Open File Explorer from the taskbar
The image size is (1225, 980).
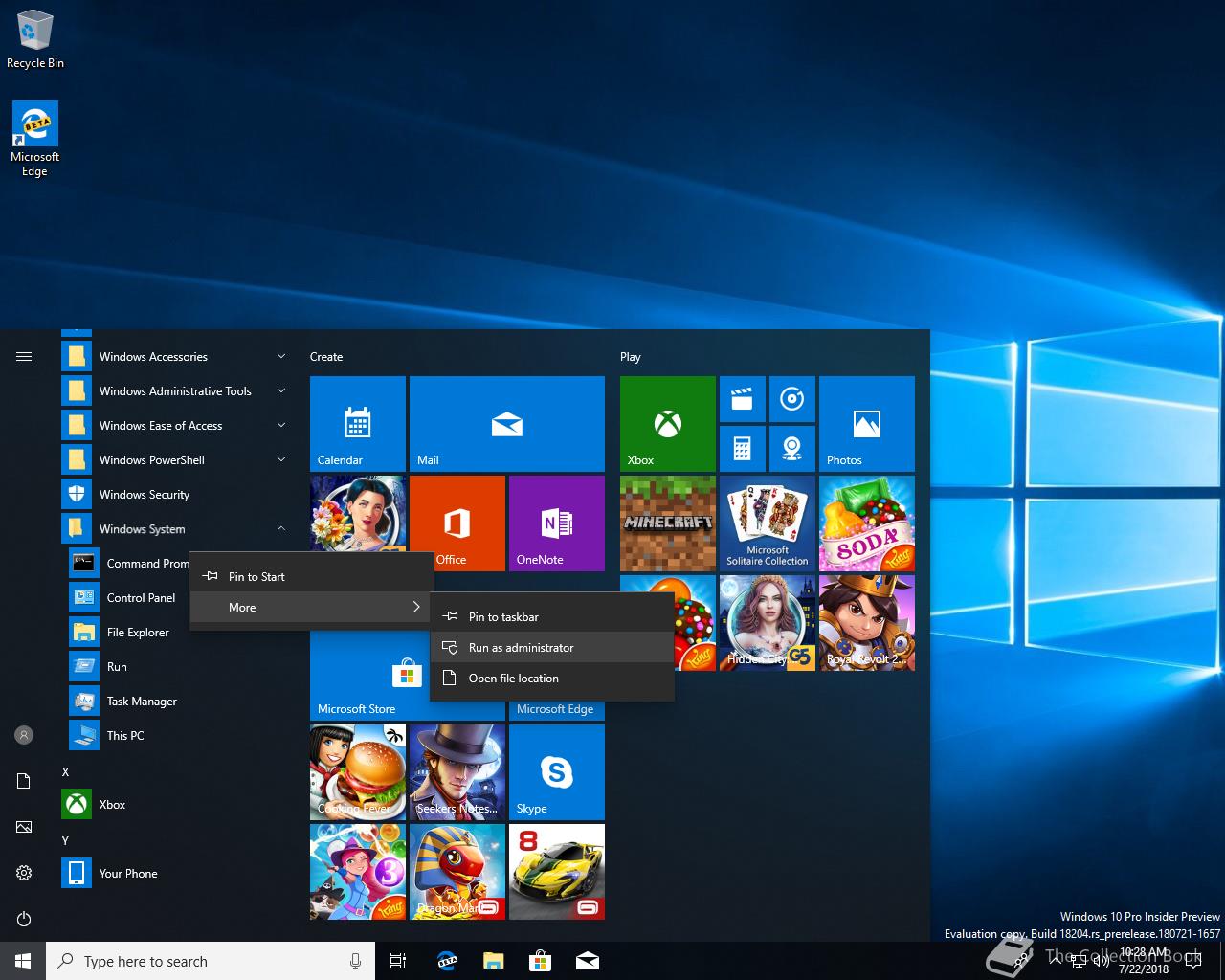point(494,961)
